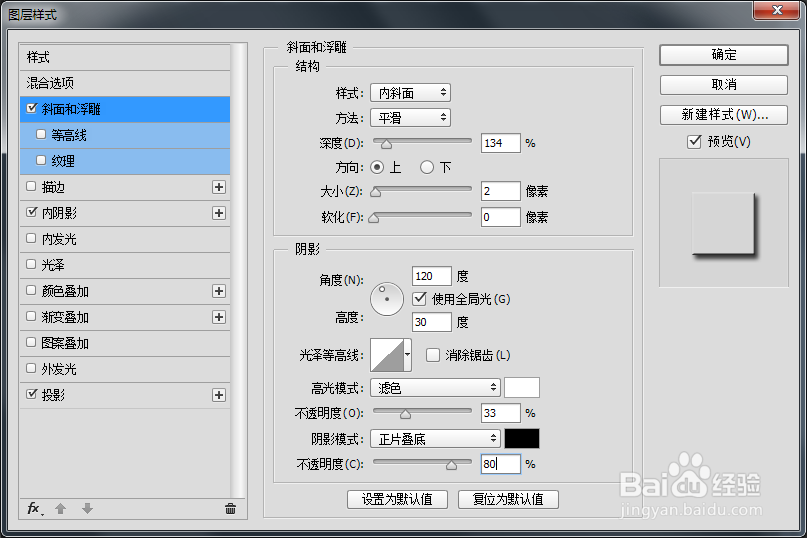The image size is (807, 538).
Task: Click the 取消 button
Action: [x=724, y=84]
